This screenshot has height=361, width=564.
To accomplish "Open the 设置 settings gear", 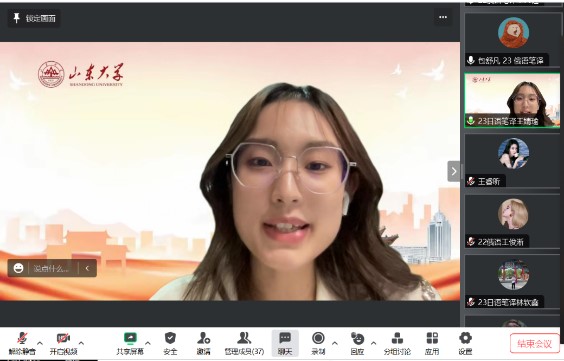I will (465, 343).
